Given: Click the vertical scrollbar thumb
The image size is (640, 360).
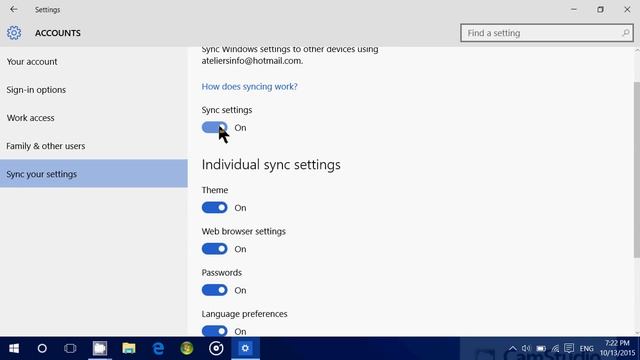Looking at the screenshot, I should (637, 169).
